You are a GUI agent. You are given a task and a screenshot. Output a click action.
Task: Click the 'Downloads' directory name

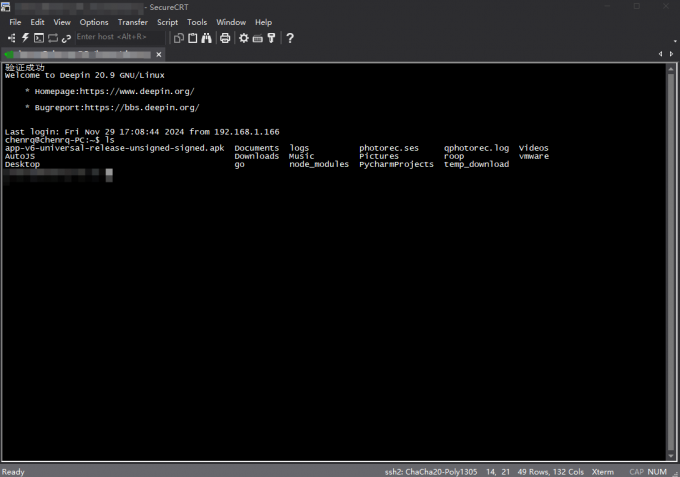pos(257,156)
